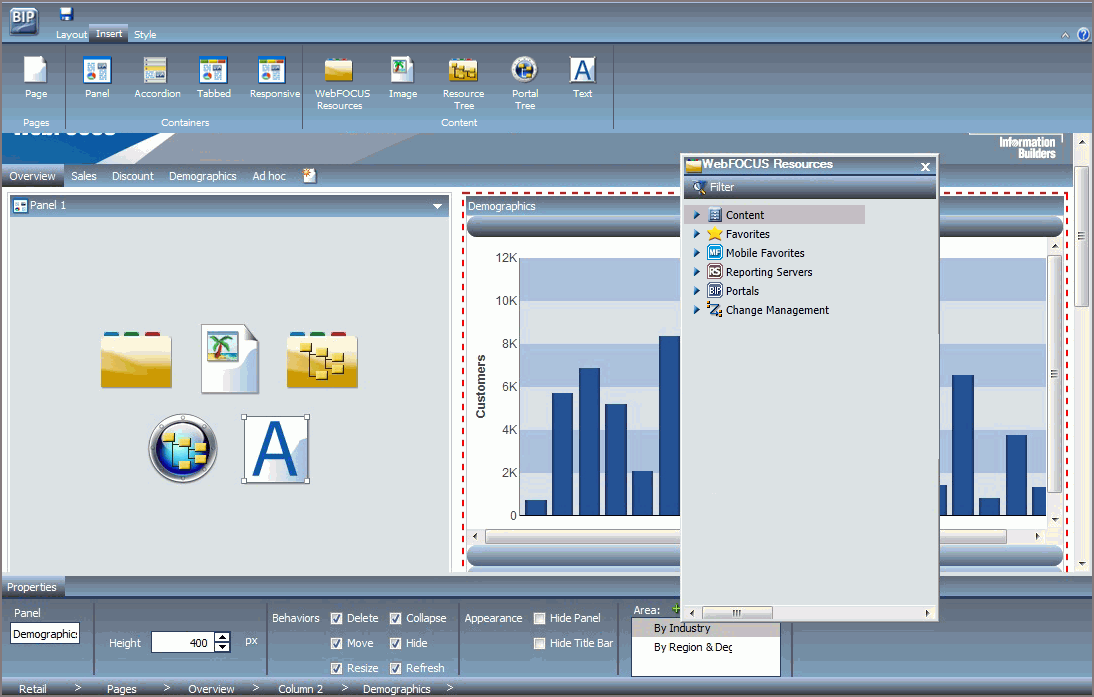Click the Mobile Favorites MF icon

point(714,253)
